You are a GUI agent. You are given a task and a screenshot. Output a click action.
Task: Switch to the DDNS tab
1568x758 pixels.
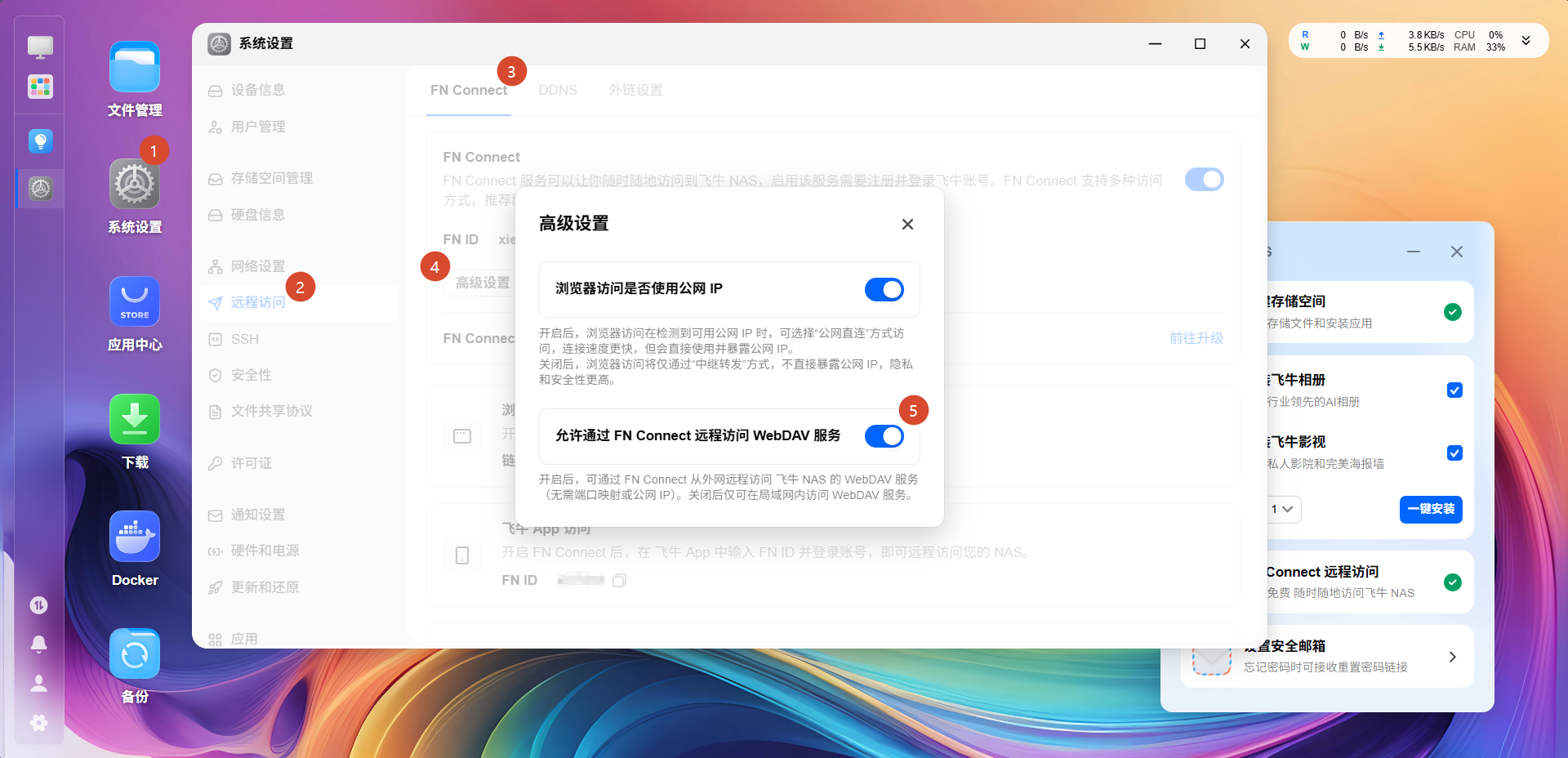[558, 90]
